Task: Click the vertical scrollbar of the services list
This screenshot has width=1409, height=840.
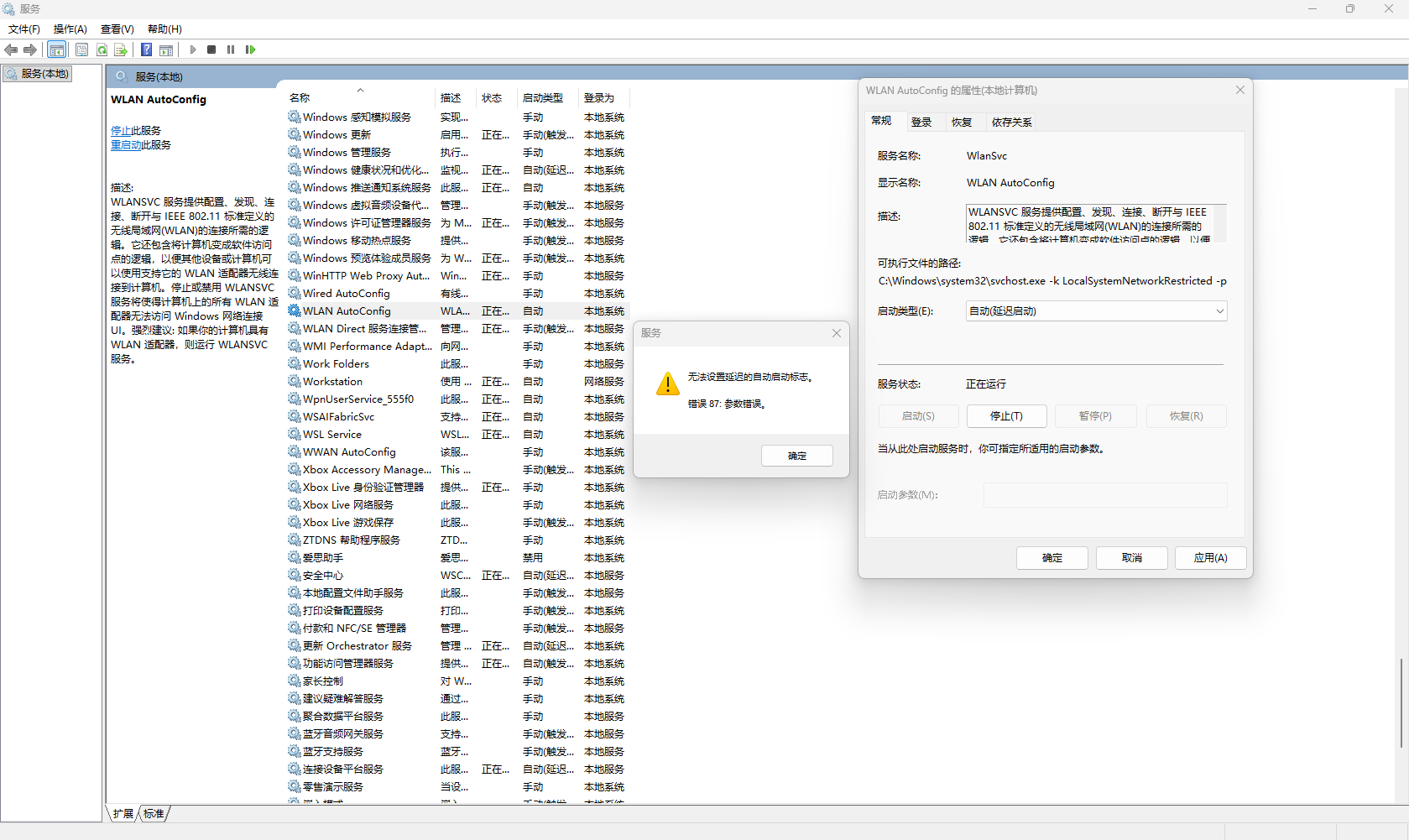Action: 1401,702
